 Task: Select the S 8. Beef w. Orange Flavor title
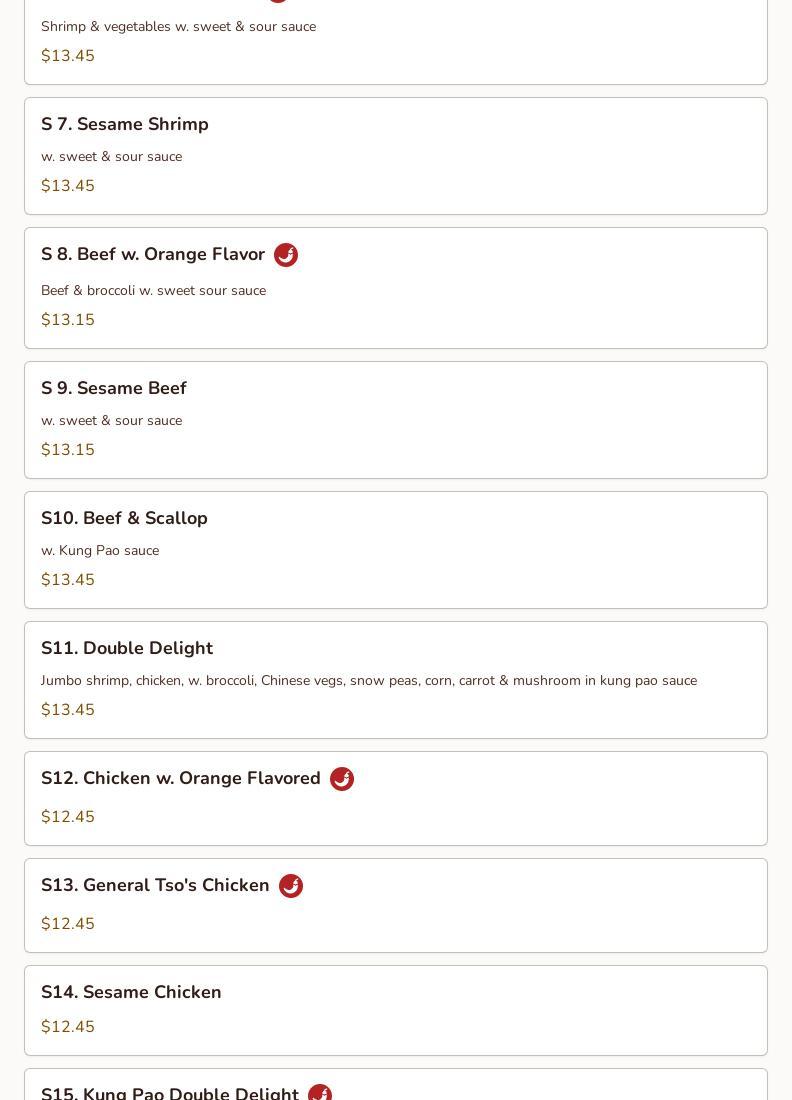[x=153, y=255]
